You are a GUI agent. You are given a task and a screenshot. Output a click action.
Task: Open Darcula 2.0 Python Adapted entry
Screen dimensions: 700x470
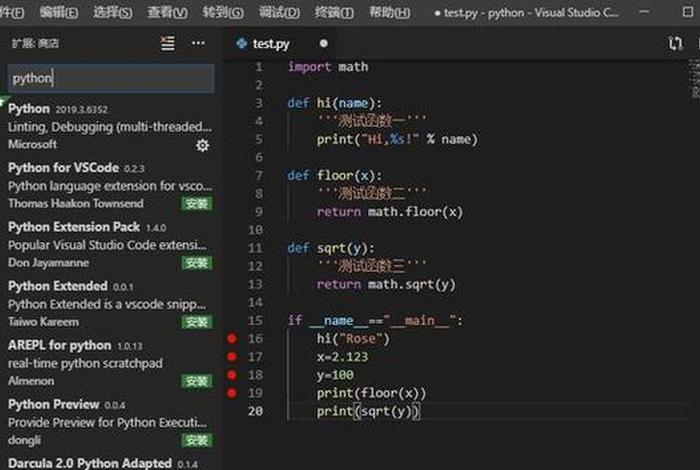click(x=111, y=462)
